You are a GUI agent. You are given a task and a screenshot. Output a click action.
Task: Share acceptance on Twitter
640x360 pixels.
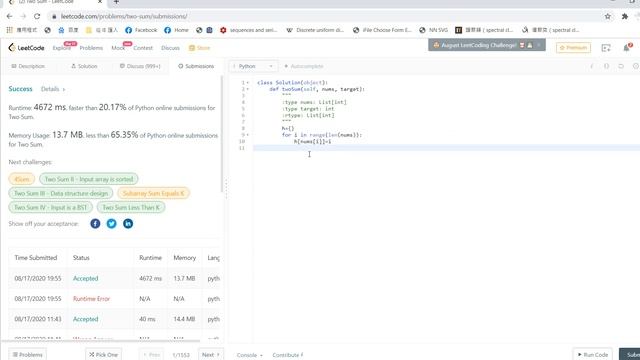pyautogui.click(x=111, y=224)
